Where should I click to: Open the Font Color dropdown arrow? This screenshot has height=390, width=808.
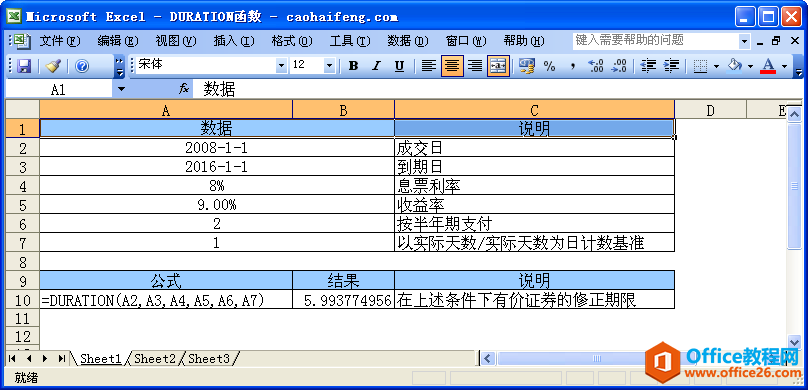point(785,66)
